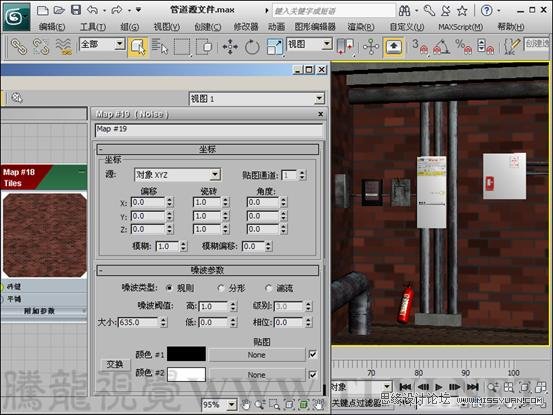
Task: Select the 分形 noise type radio
Action: (x=221, y=288)
